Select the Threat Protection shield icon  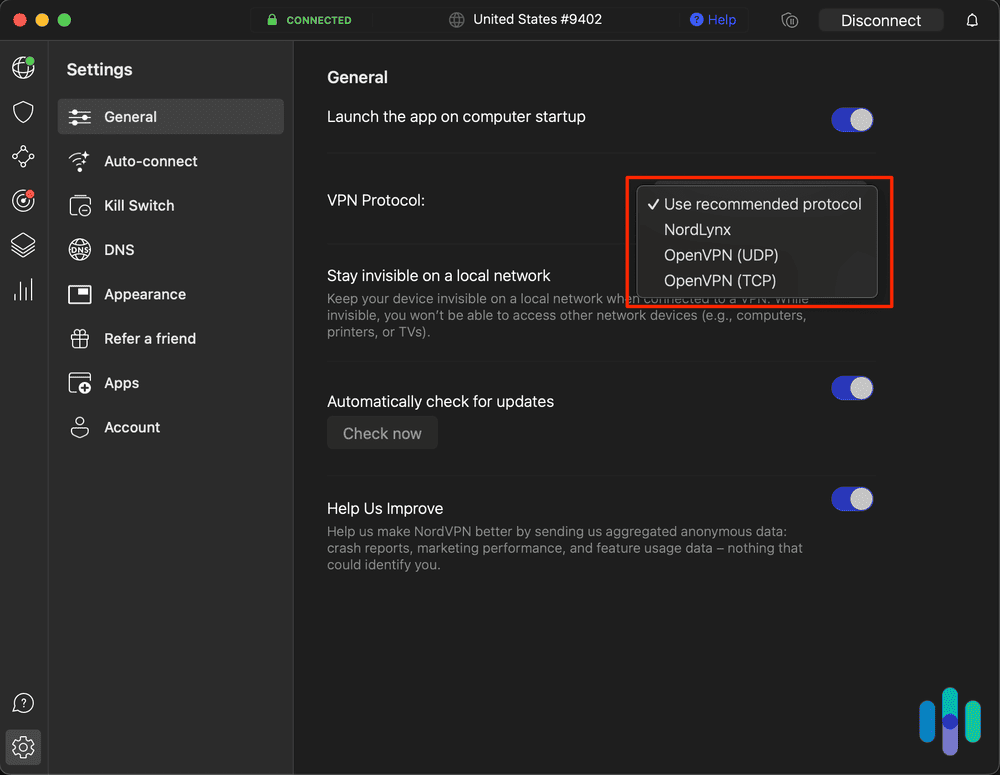[x=22, y=112]
